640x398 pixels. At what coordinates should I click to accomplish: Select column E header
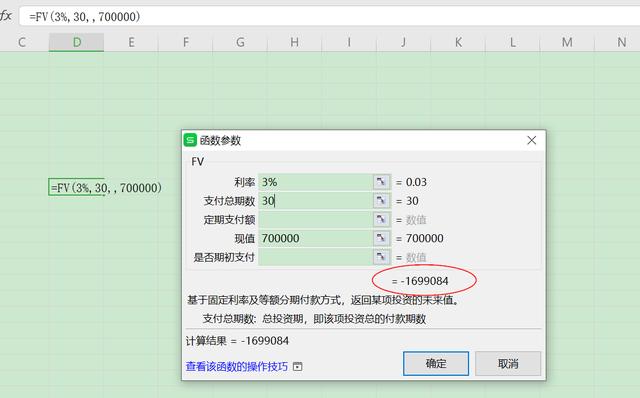131,42
